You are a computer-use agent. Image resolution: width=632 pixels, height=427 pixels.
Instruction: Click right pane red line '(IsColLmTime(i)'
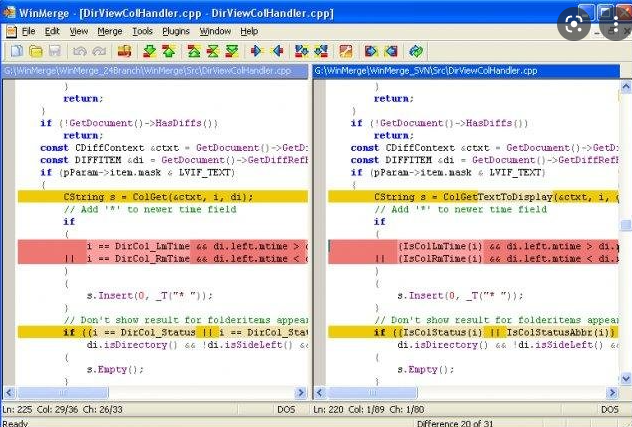[x=473, y=246]
